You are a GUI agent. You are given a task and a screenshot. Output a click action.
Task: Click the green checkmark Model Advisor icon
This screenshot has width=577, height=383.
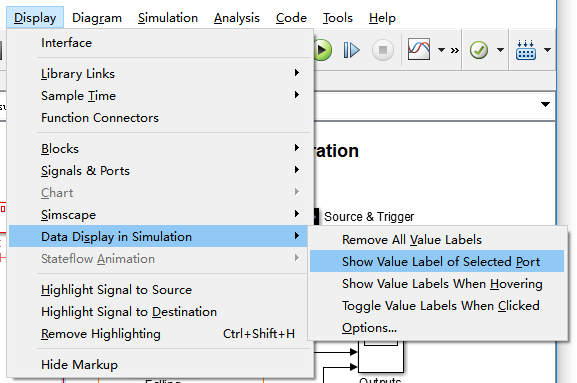tap(479, 50)
